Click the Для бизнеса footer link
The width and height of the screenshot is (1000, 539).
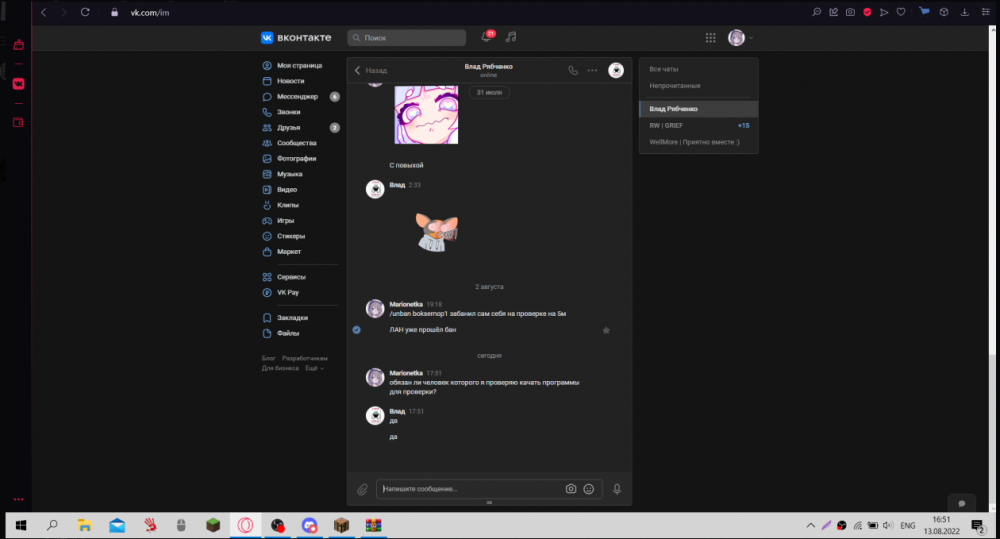[x=280, y=368]
